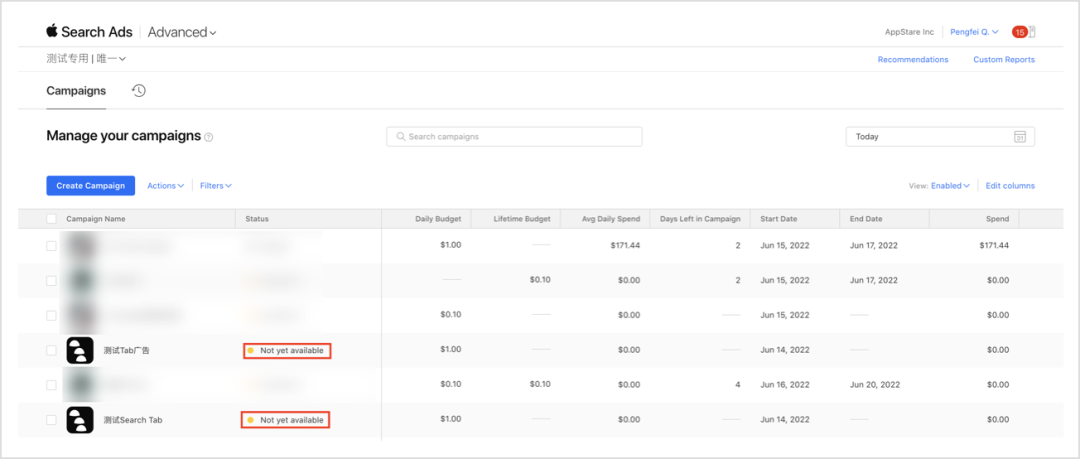Open the campaign history clock icon
Image resolution: width=1080 pixels, height=459 pixels.
[x=139, y=91]
